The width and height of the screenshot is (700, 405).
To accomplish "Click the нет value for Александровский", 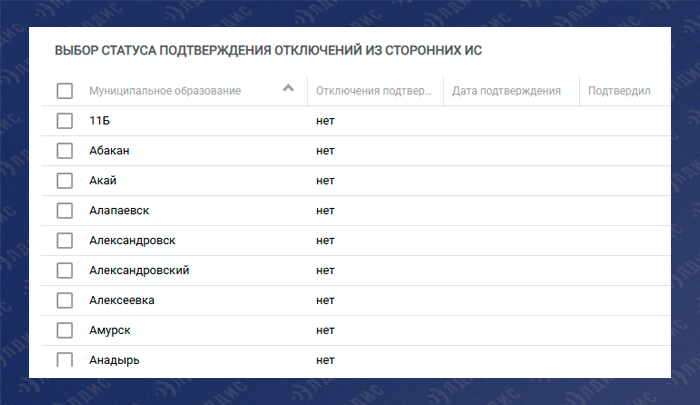I will 325,270.
